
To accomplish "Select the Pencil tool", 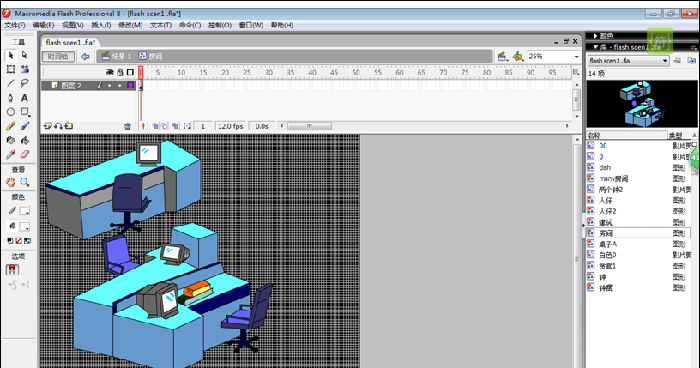I will point(11,126).
